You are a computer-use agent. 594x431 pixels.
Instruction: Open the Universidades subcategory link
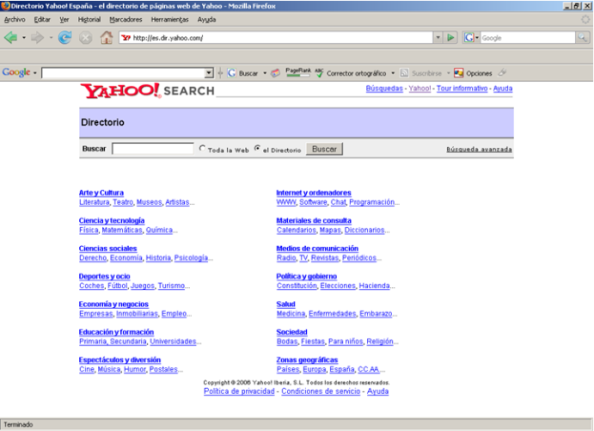(x=173, y=342)
